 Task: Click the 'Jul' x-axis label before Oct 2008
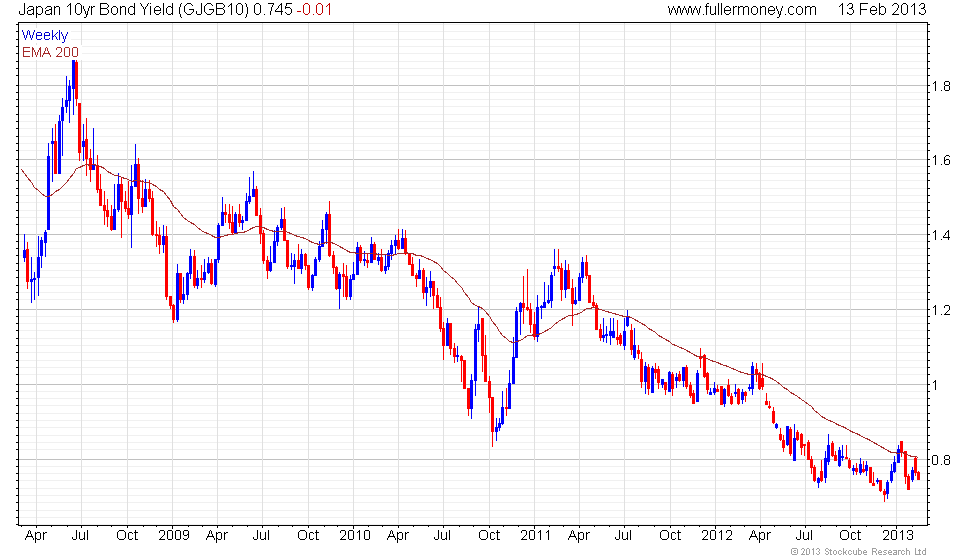80,536
